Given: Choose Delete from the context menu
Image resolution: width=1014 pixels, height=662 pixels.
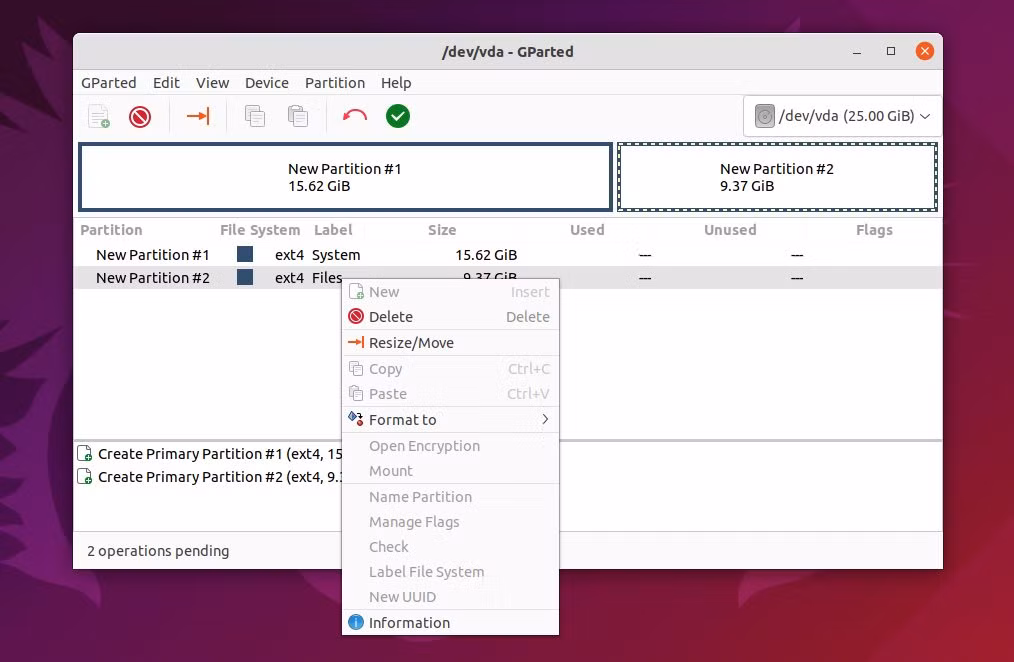Looking at the screenshot, I should point(450,317).
